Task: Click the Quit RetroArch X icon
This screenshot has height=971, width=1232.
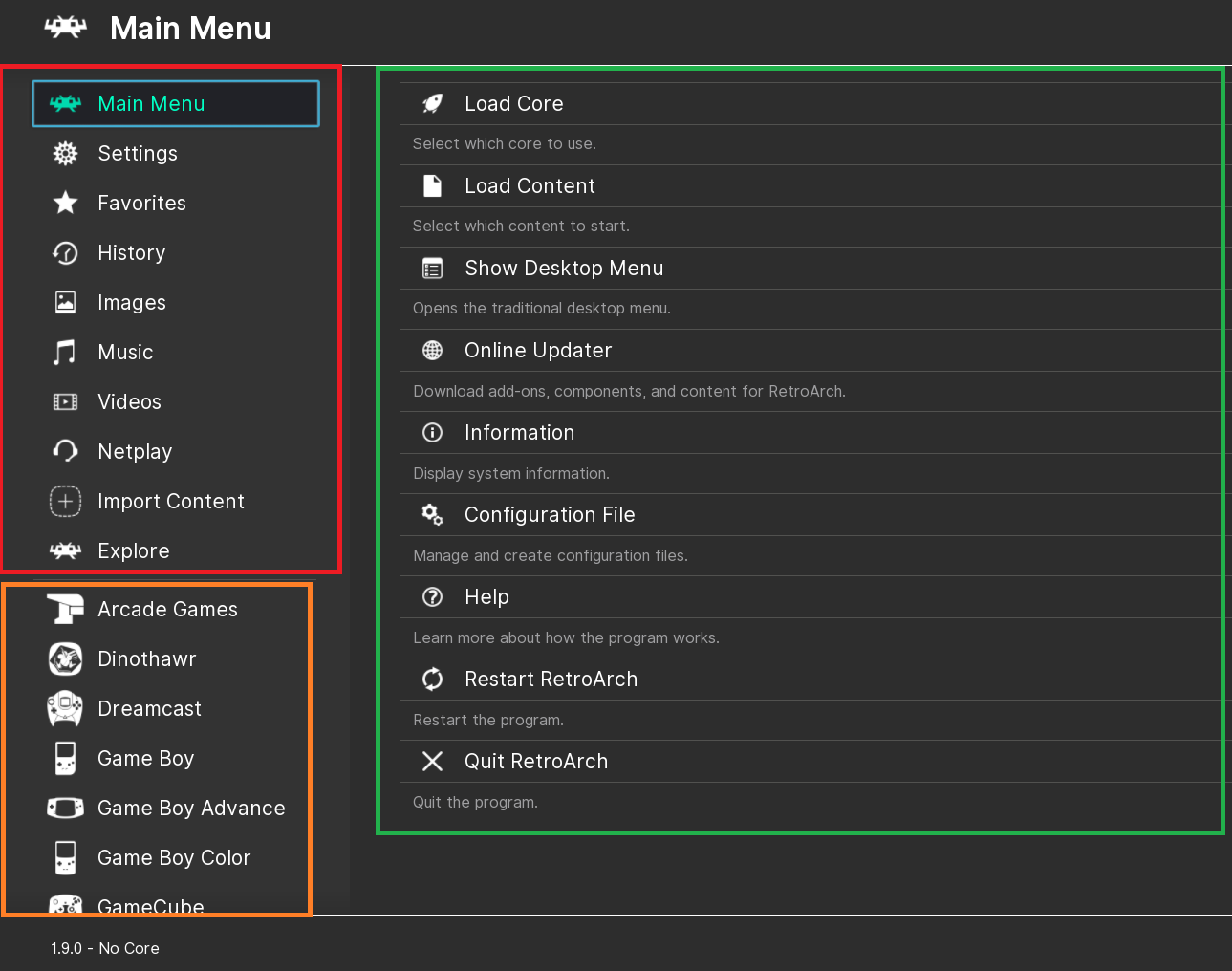Action: click(433, 762)
